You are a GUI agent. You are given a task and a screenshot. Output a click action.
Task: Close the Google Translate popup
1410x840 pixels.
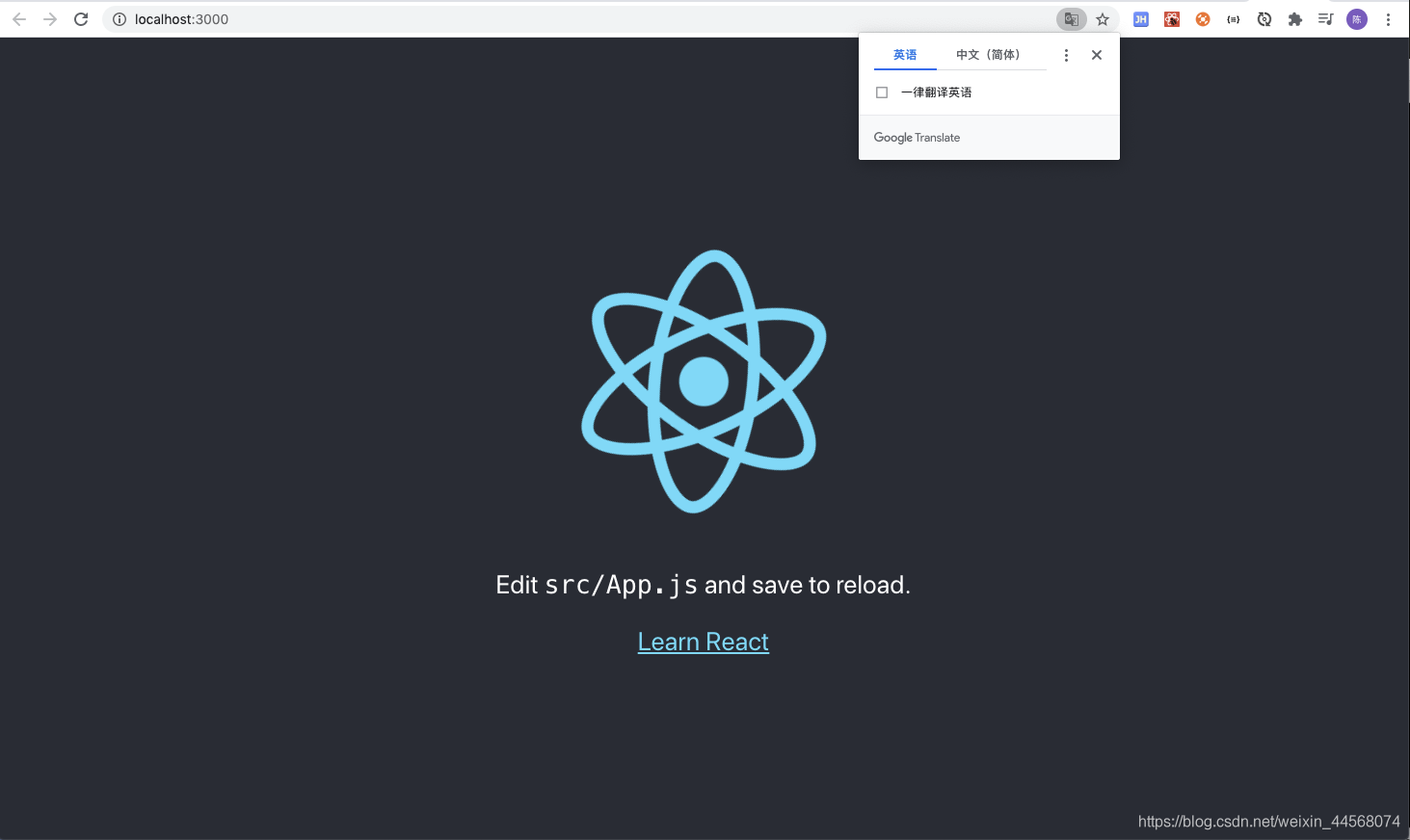[1097, 55]
